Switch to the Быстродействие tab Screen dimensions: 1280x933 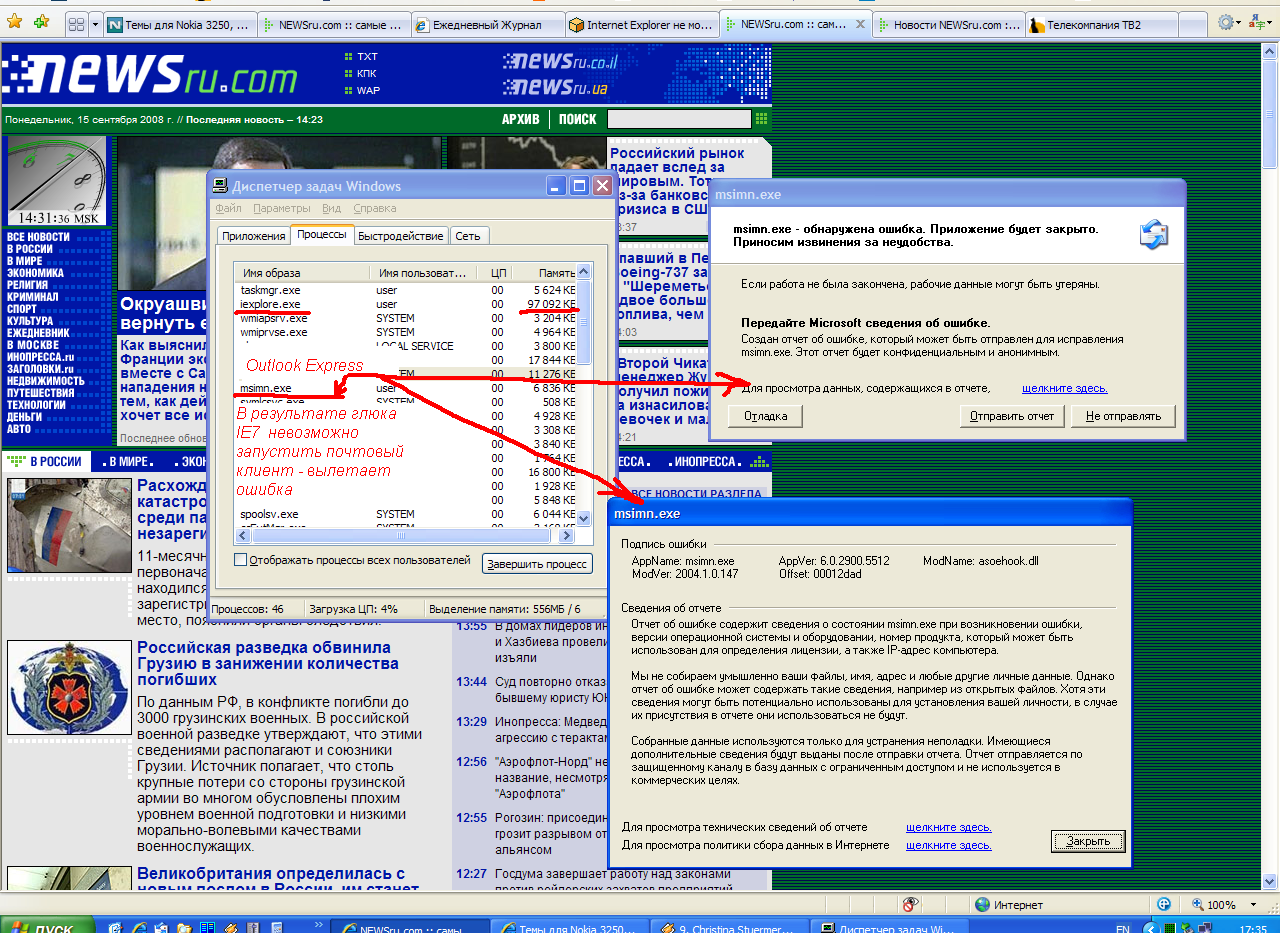(x=400, y=236)
